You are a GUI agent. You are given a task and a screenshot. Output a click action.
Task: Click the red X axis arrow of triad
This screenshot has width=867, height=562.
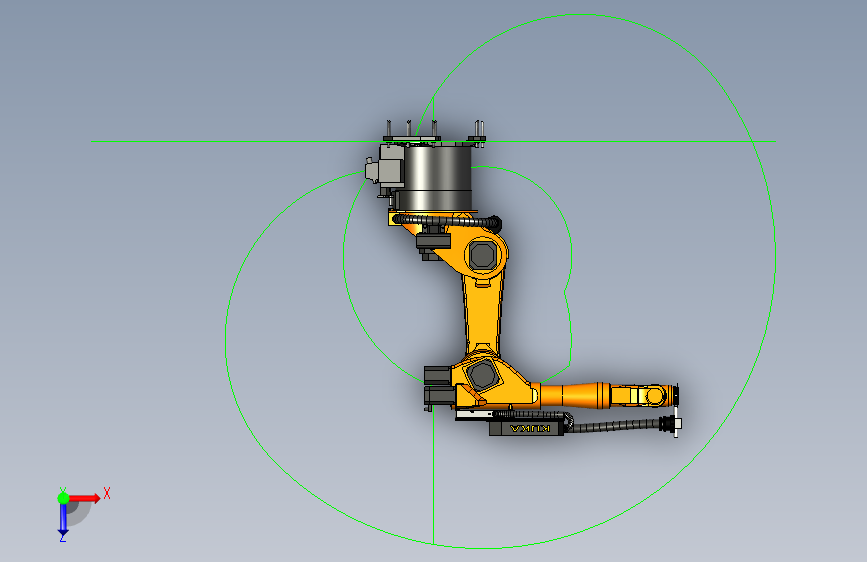coord(85,498)
